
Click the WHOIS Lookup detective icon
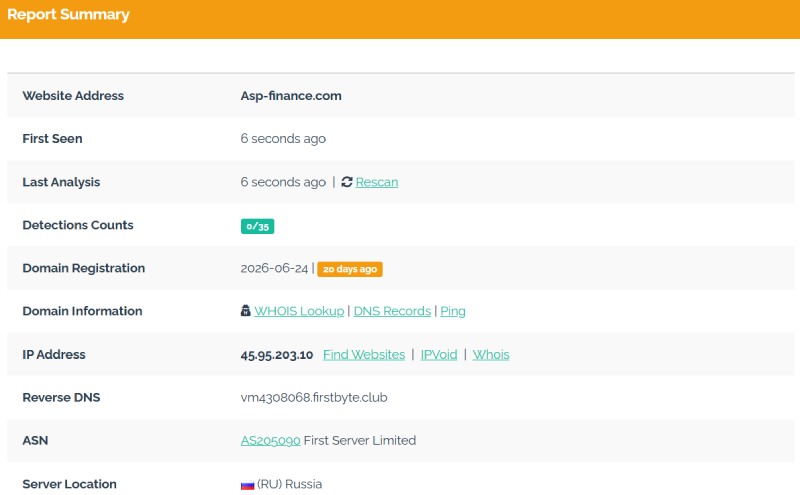coord(245,310)
